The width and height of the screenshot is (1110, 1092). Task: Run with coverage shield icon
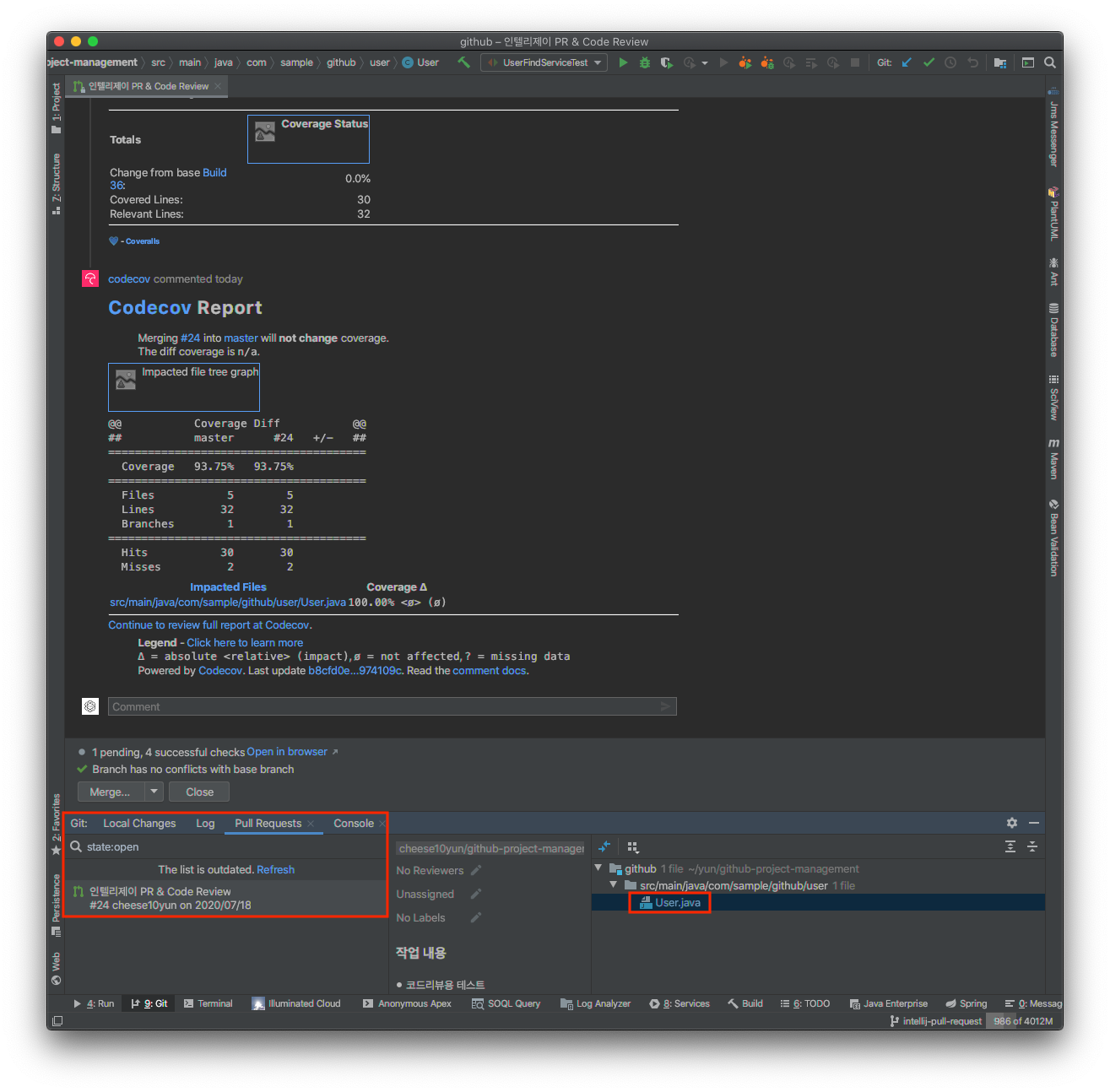tap(667, 62)
